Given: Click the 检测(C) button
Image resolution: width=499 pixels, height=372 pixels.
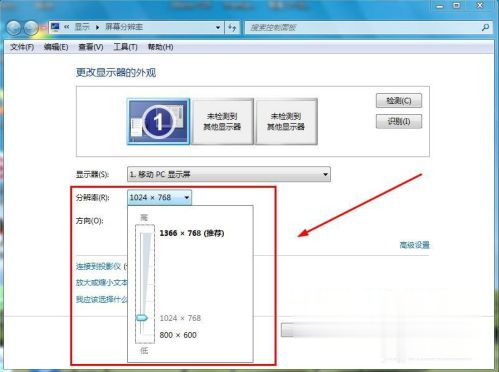Looking at the screenshot, I should [x=399, y=101].
